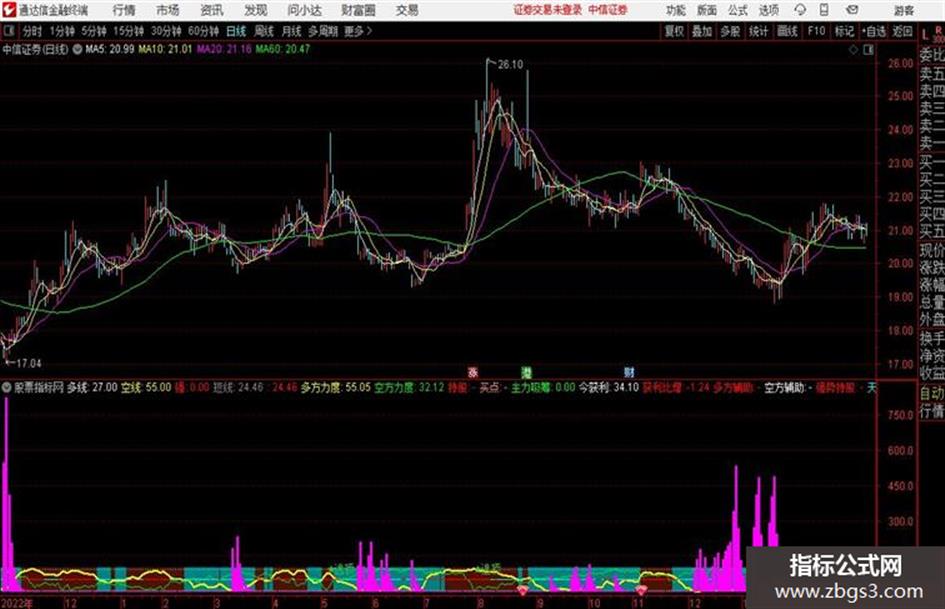
Task: Add stock via +自选 button
Action: tap(874, 31)
